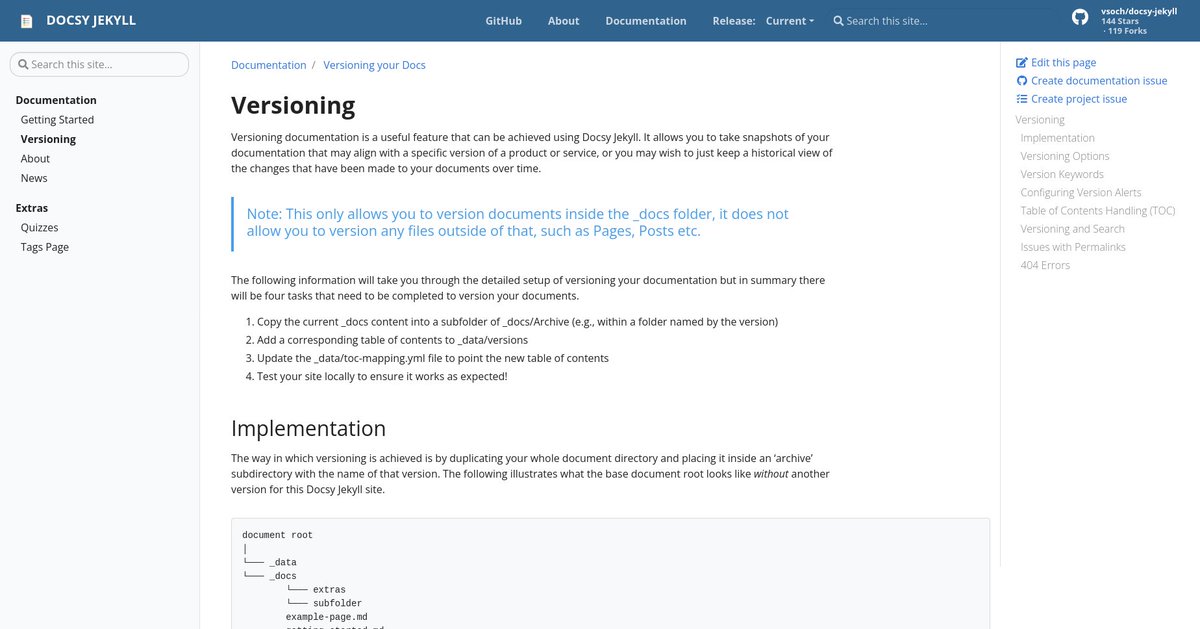The width and height of the screenshot is (1200, 629).
Task: Click the pencil icon beside Edit this page
Action: pyautogui.click(x=1022, y=63)
